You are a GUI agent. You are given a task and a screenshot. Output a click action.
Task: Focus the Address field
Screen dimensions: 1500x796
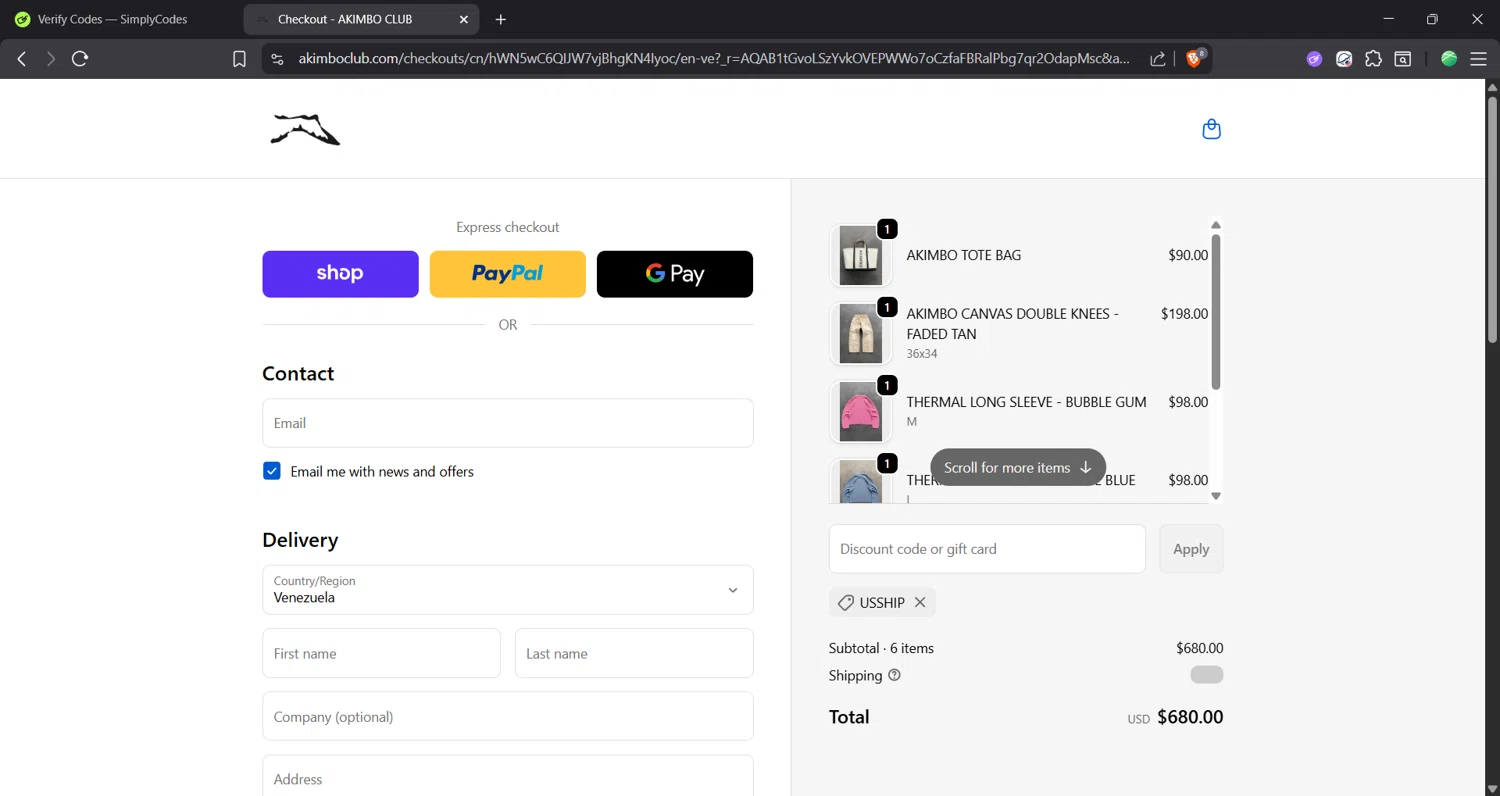point(507,776)
